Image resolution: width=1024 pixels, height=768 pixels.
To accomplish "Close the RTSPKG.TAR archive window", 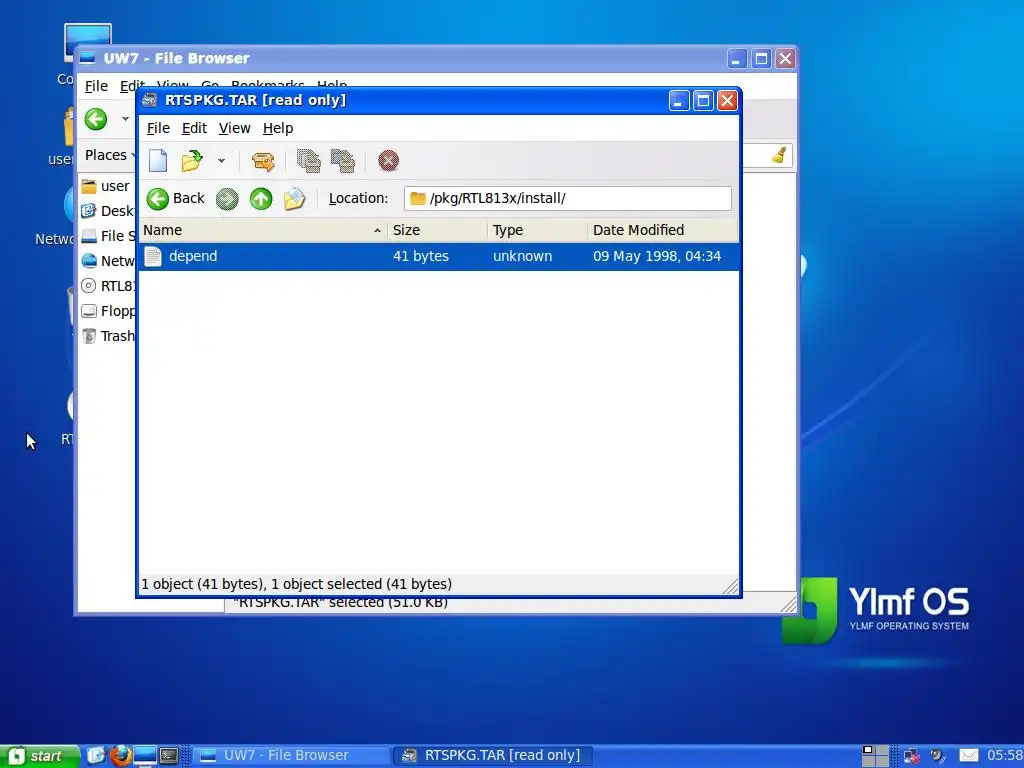I will coord(727,101).
